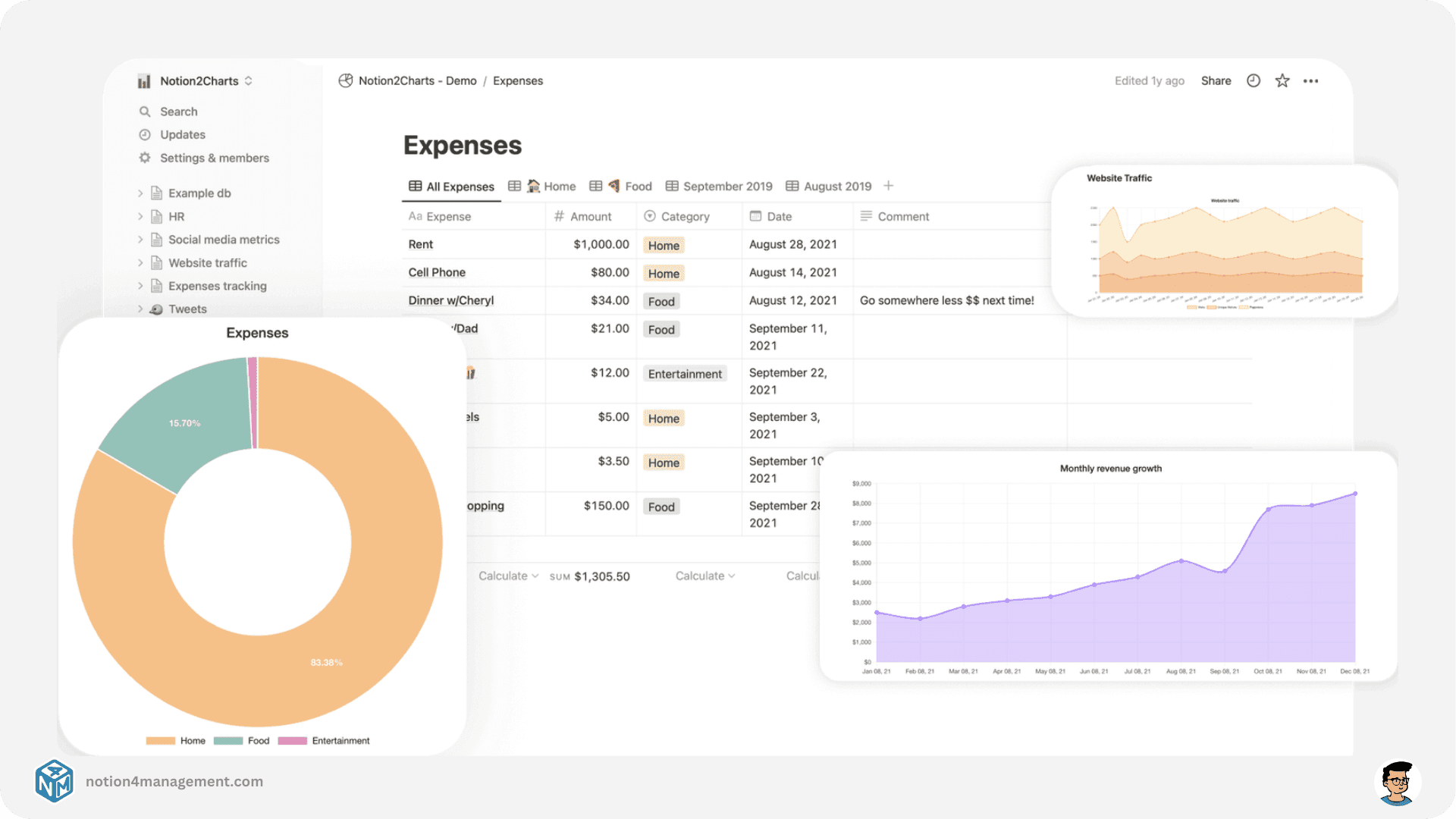
Task: Switch to the Food view tab
Action: (629, 186)
